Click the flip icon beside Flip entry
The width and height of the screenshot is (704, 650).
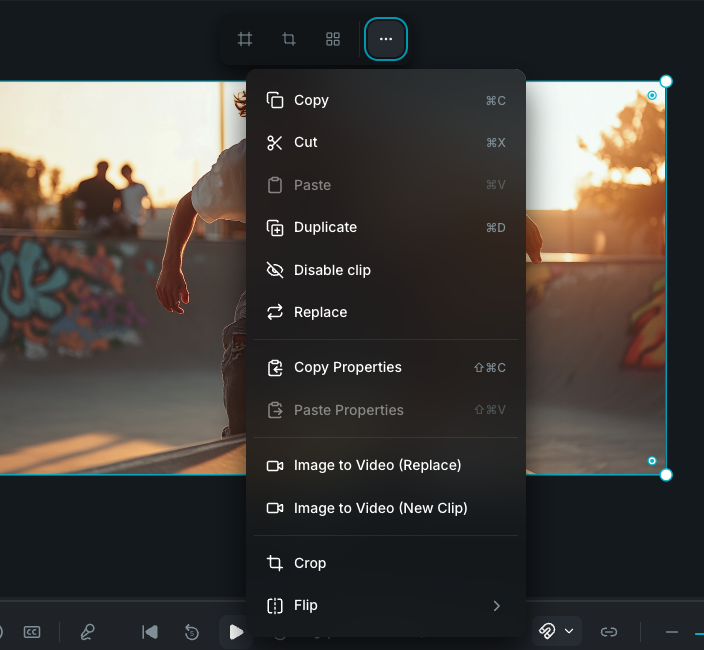point(275,606)
